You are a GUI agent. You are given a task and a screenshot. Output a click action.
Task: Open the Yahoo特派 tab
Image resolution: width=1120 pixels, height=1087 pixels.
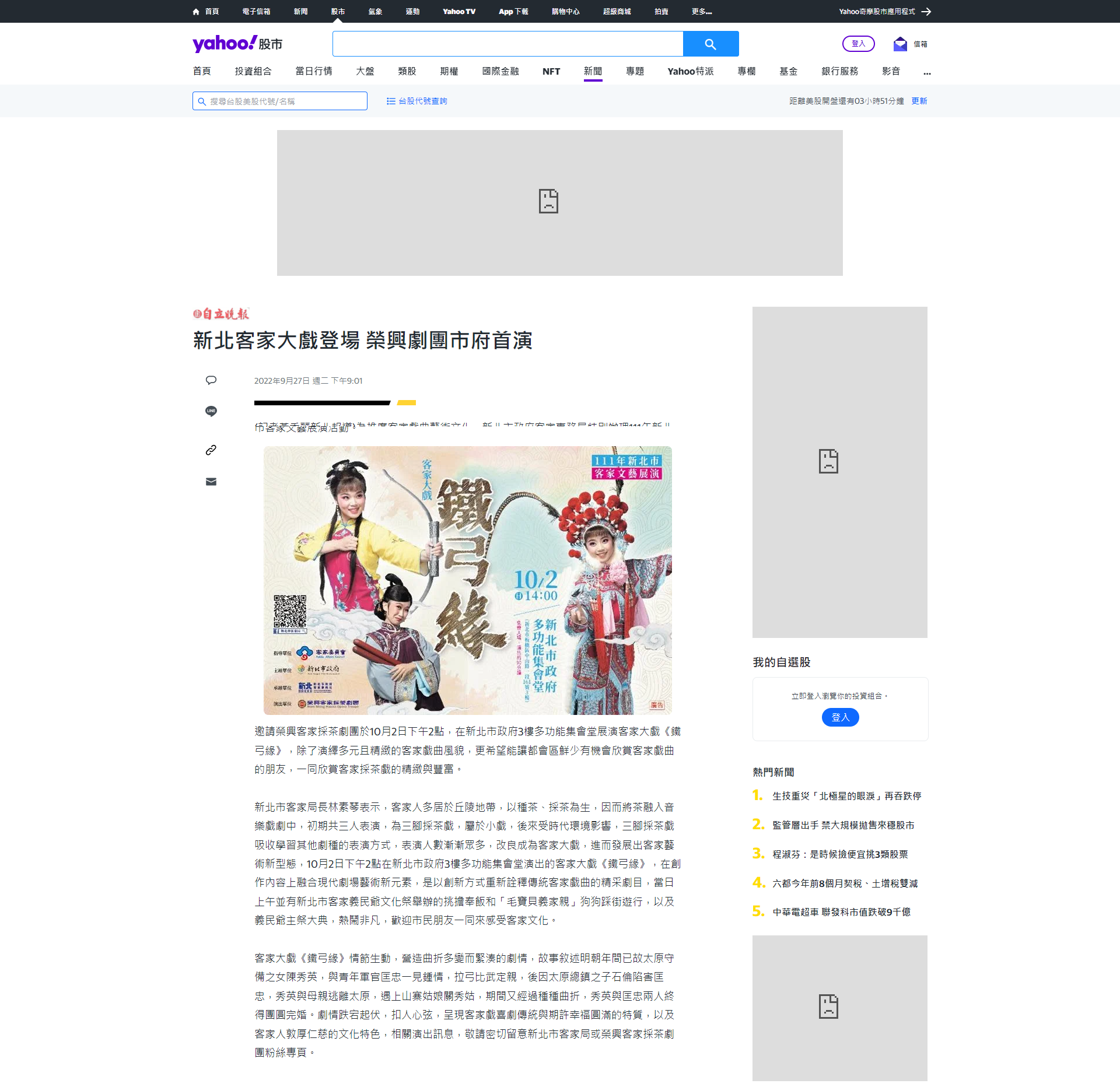691,71
